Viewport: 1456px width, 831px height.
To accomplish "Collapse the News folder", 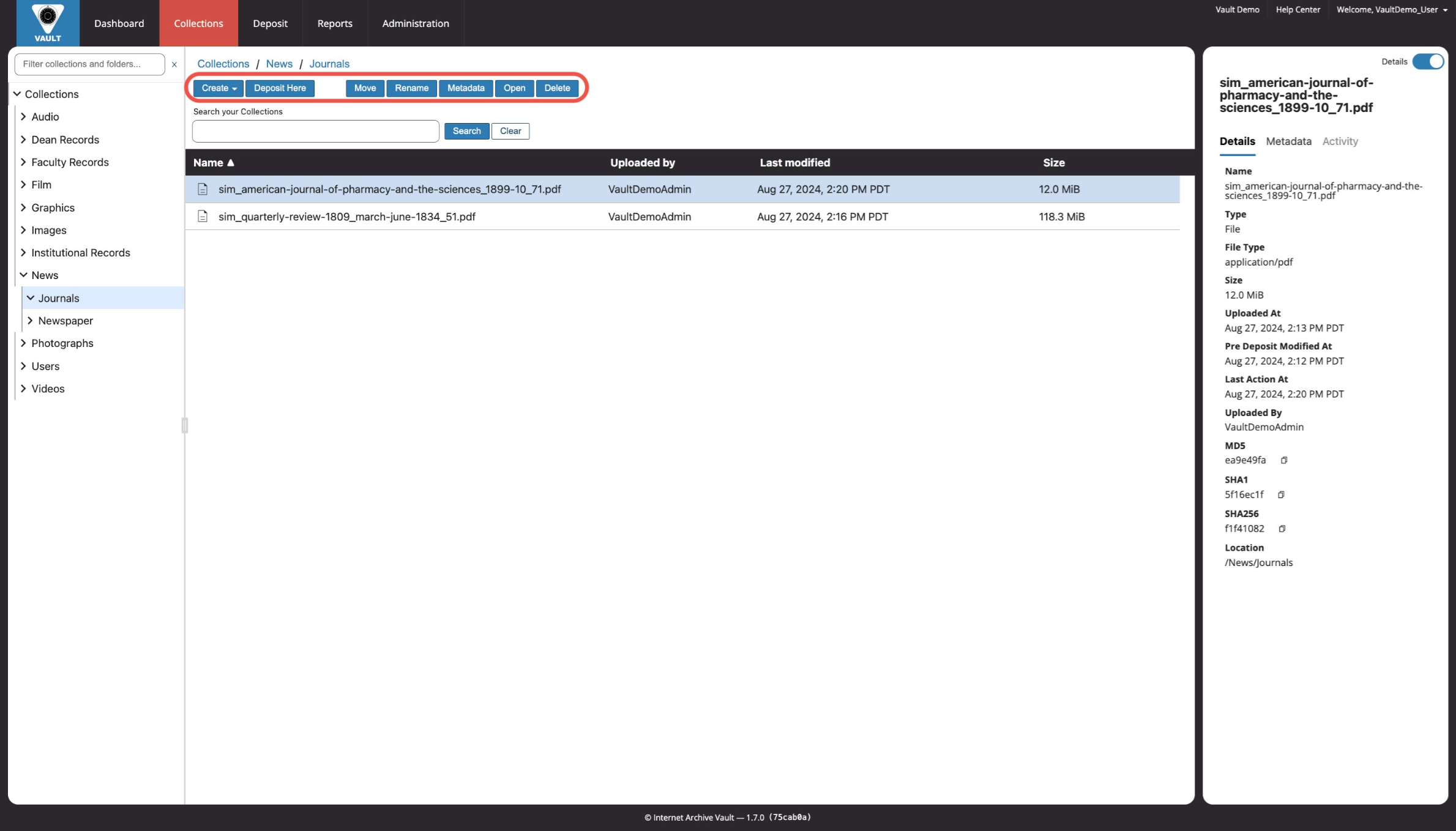I will 23,275.
